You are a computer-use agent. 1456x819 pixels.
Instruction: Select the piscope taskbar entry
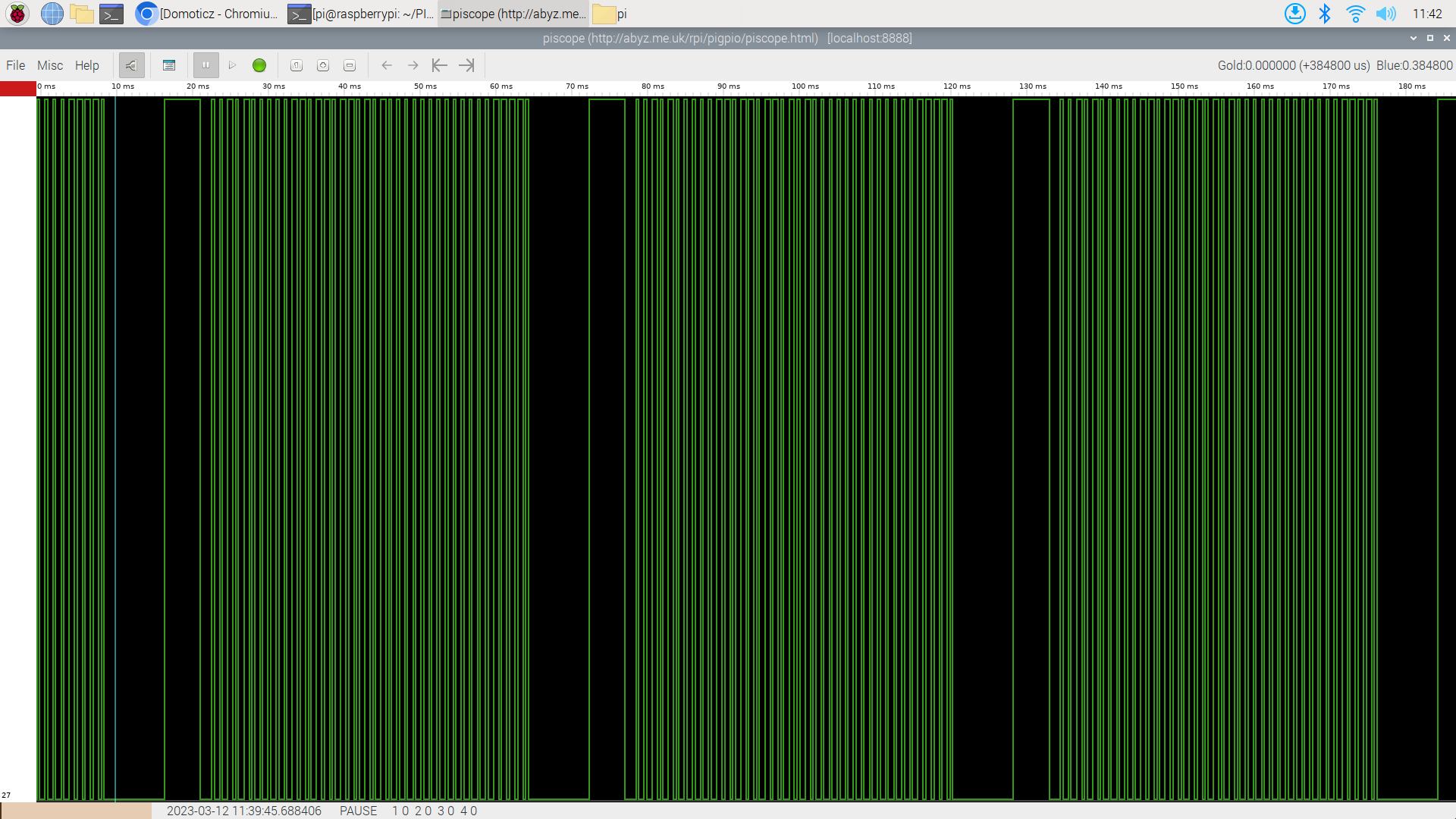click(x=513, y=14)
